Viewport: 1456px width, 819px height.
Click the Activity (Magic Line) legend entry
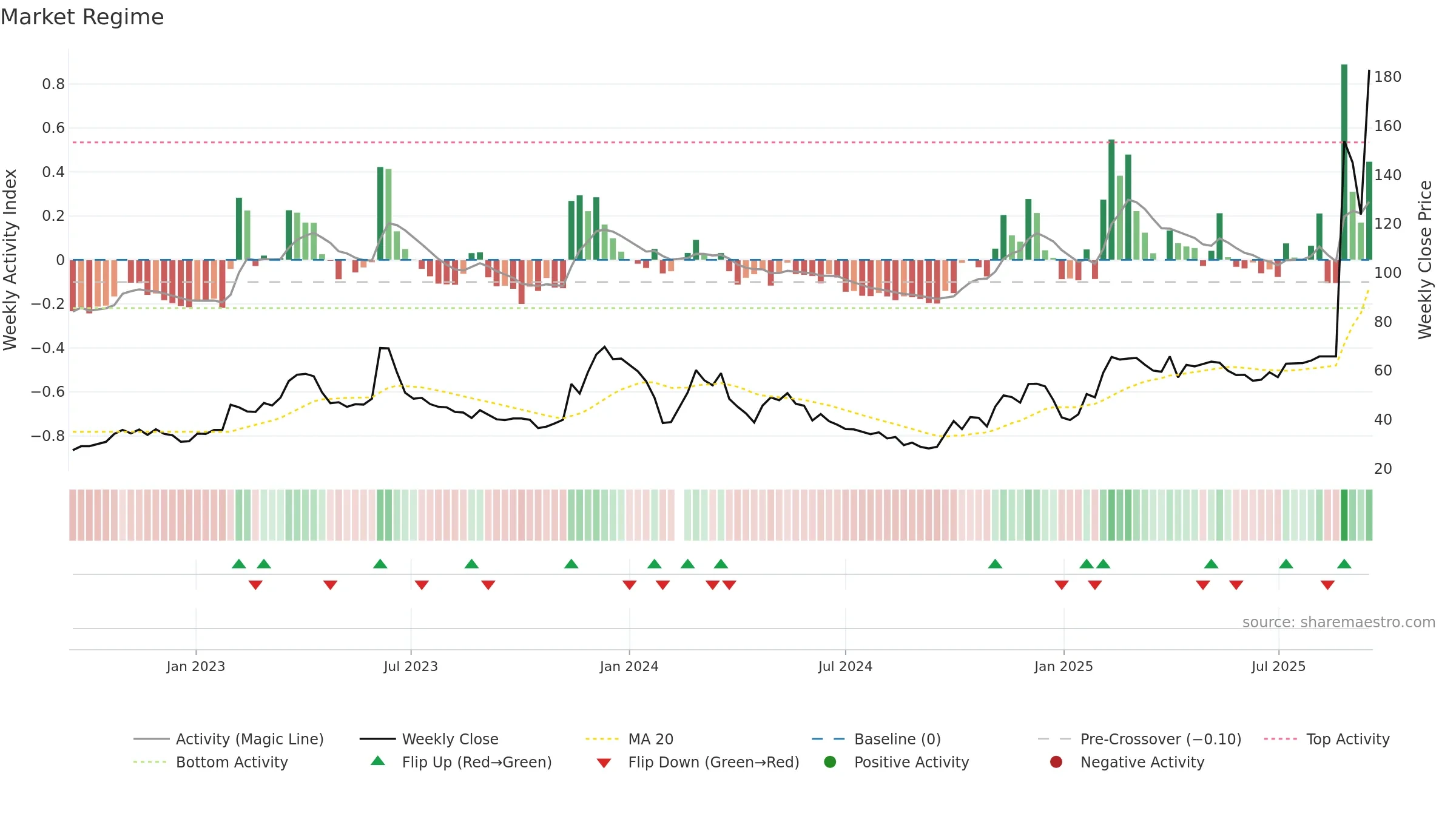[229, 739]
